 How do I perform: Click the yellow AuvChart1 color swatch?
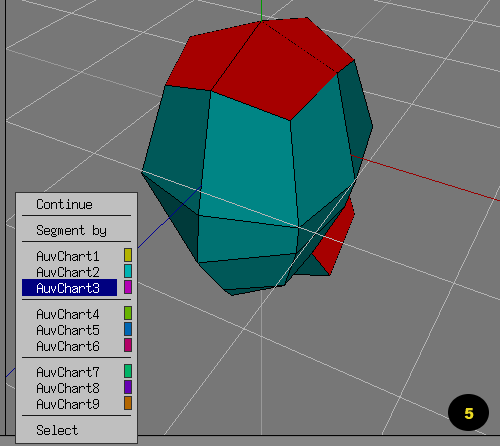coord(128,255)
